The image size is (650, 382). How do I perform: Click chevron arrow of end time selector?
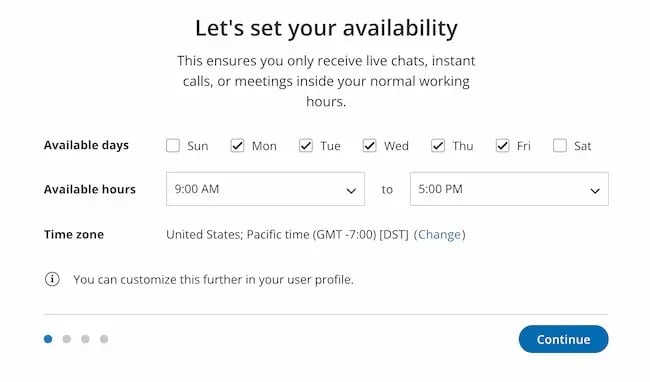pos(595,191)
